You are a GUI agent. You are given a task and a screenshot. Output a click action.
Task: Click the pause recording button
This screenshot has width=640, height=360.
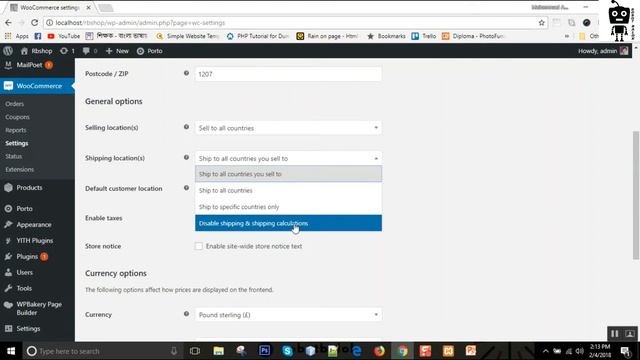point(615,334)
